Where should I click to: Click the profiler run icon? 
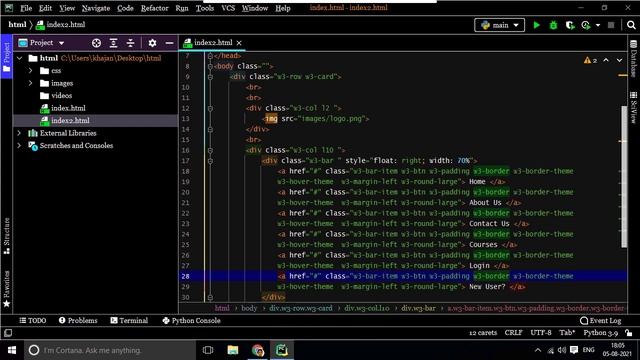[x=586, y=25]
